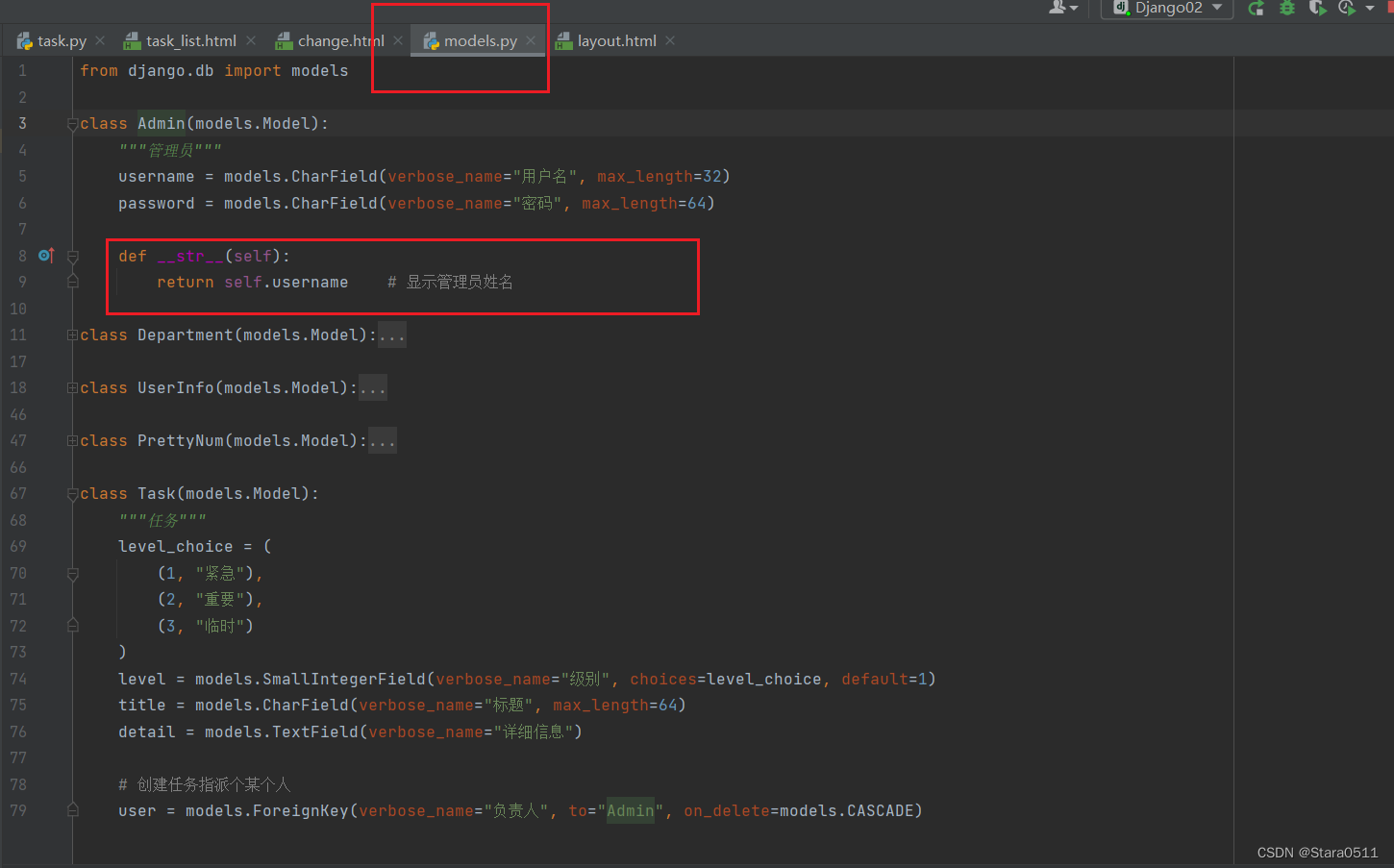Screen dimensions: 1394x868
Task: Click the password field name on line 6
Action: [157, 203]
